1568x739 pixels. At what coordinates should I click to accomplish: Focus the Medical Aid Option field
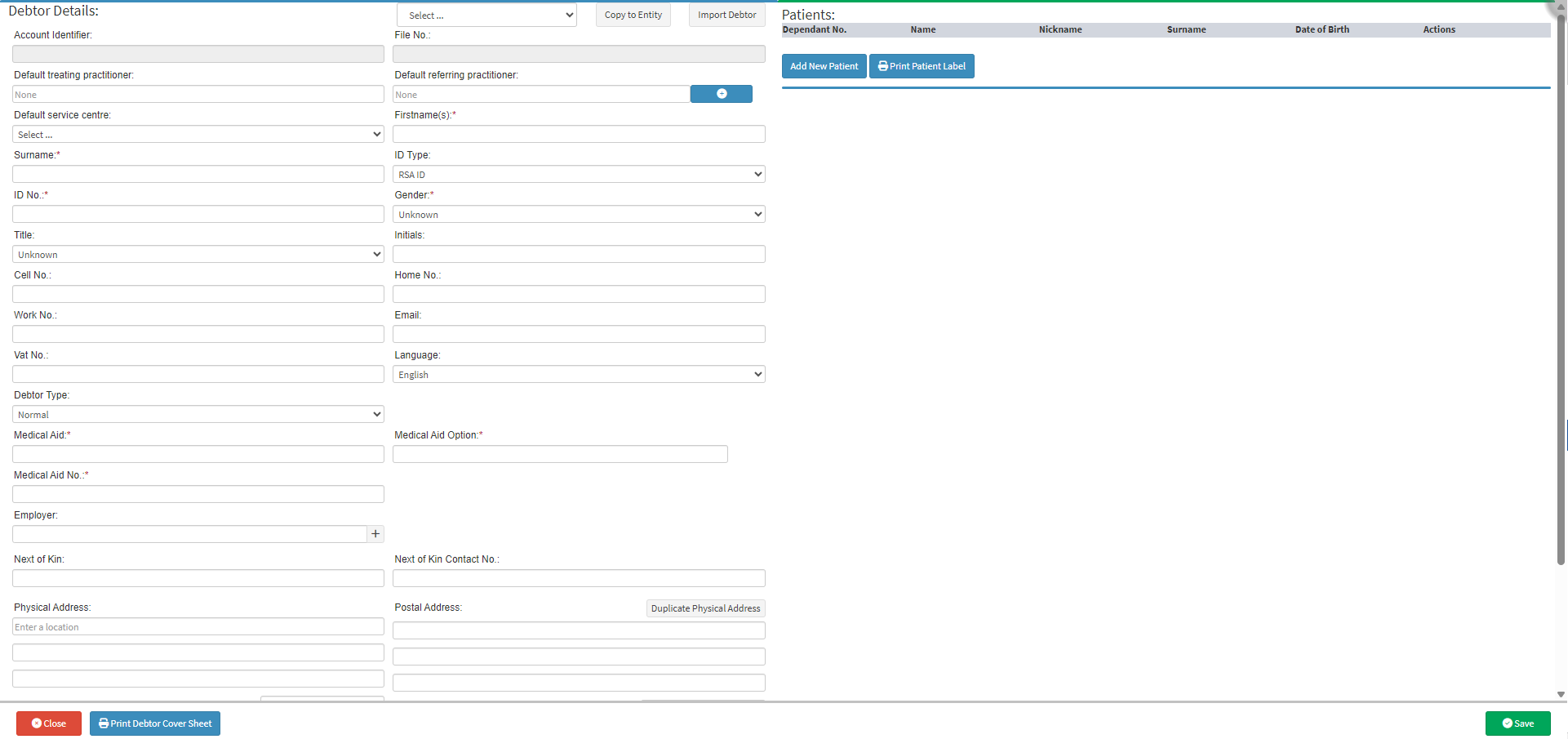coord(560,454)
